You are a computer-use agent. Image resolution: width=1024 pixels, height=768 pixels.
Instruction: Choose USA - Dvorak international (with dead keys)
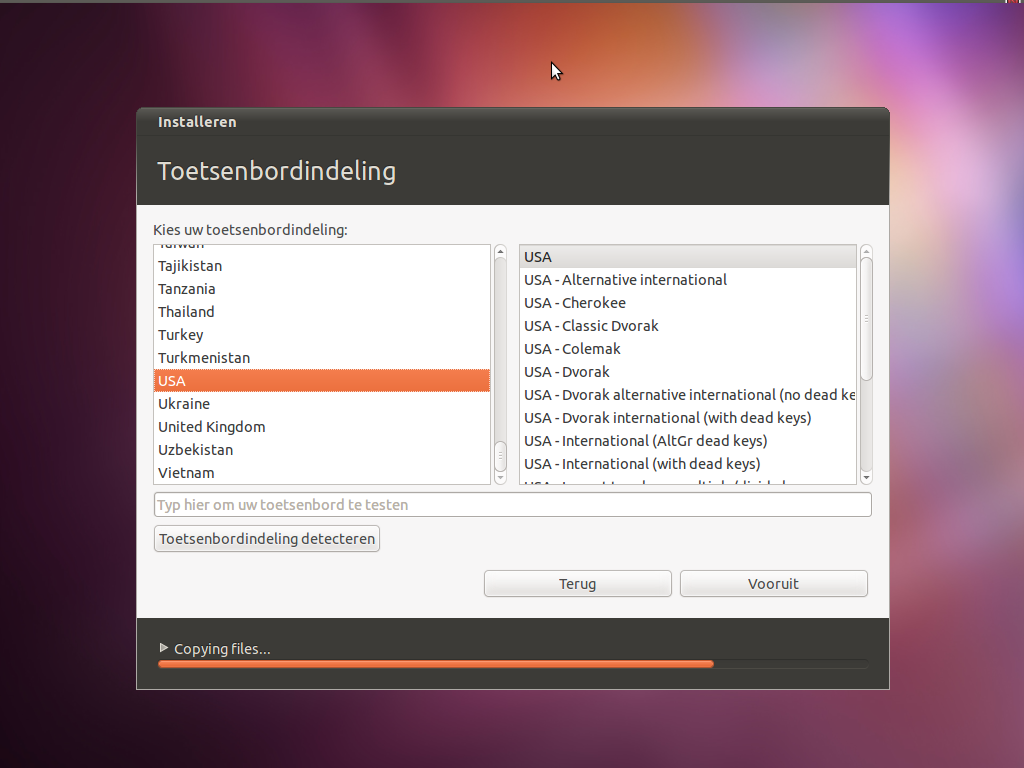[x=688, y=417]
